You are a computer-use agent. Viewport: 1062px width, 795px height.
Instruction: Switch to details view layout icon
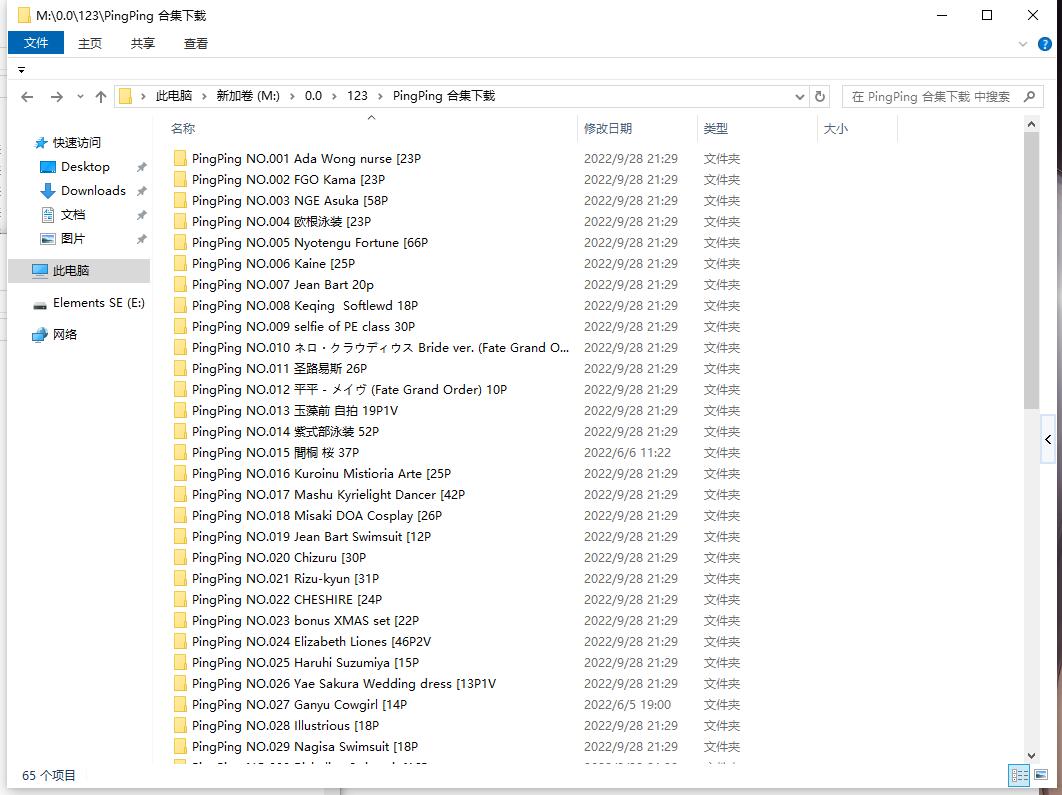pos(1019,775)
